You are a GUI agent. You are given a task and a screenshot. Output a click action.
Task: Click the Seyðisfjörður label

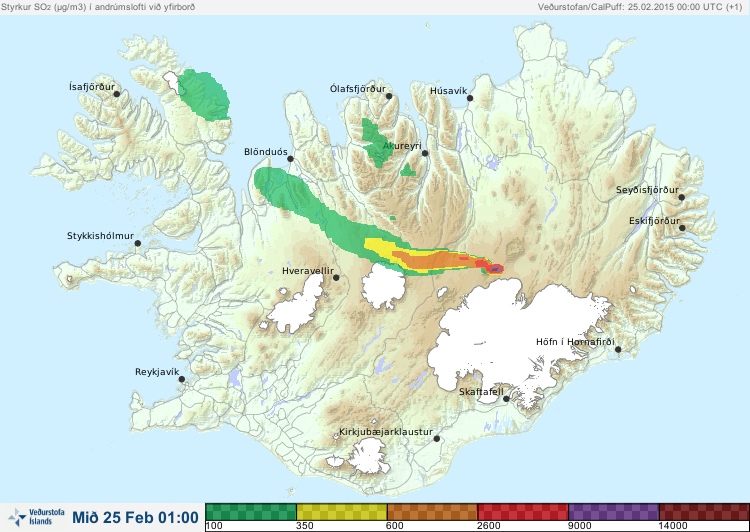tap(647, 190)
